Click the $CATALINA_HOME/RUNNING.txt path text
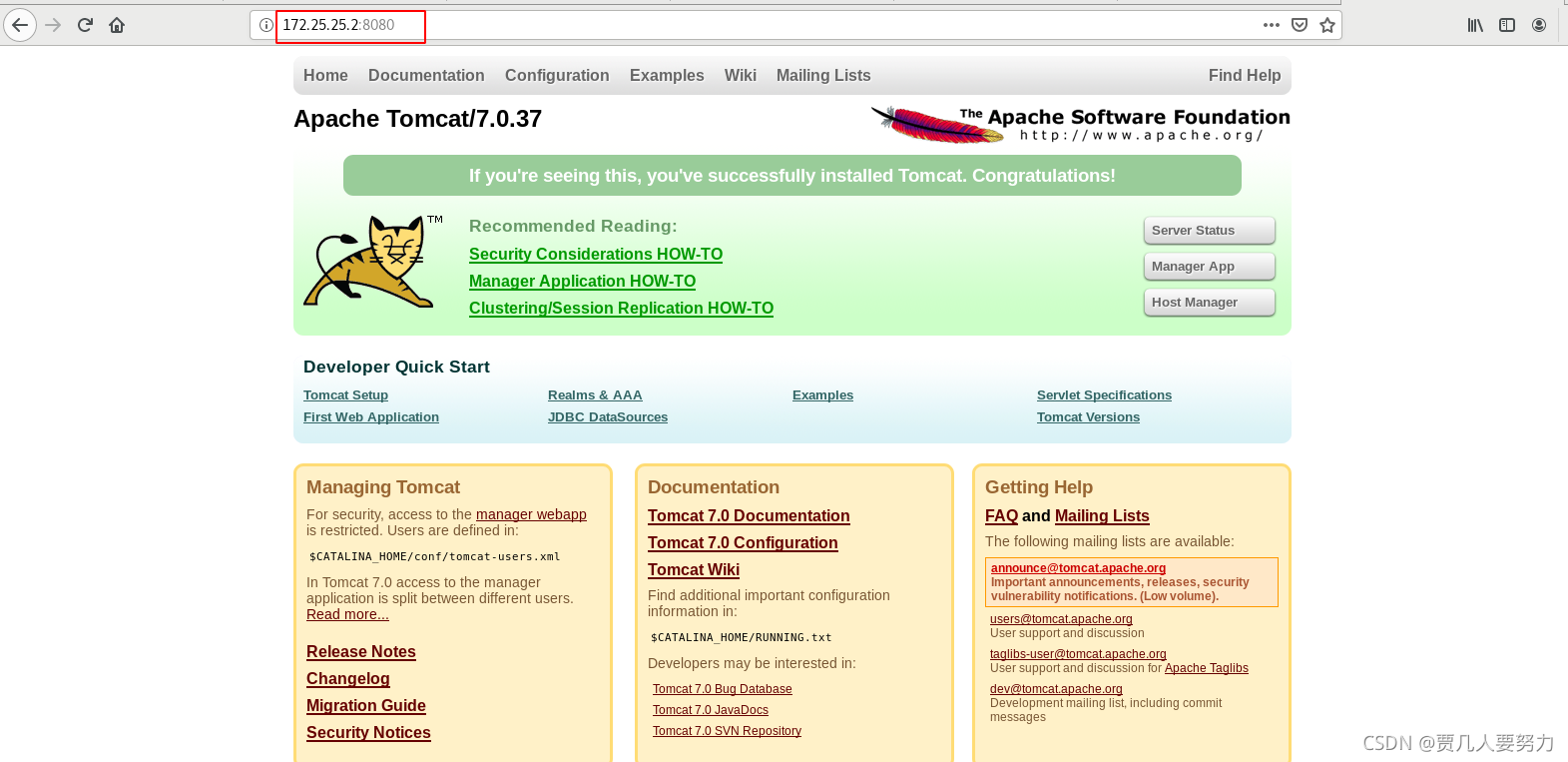The width and height of the screenshot is (1568, 762). [741, 638]
